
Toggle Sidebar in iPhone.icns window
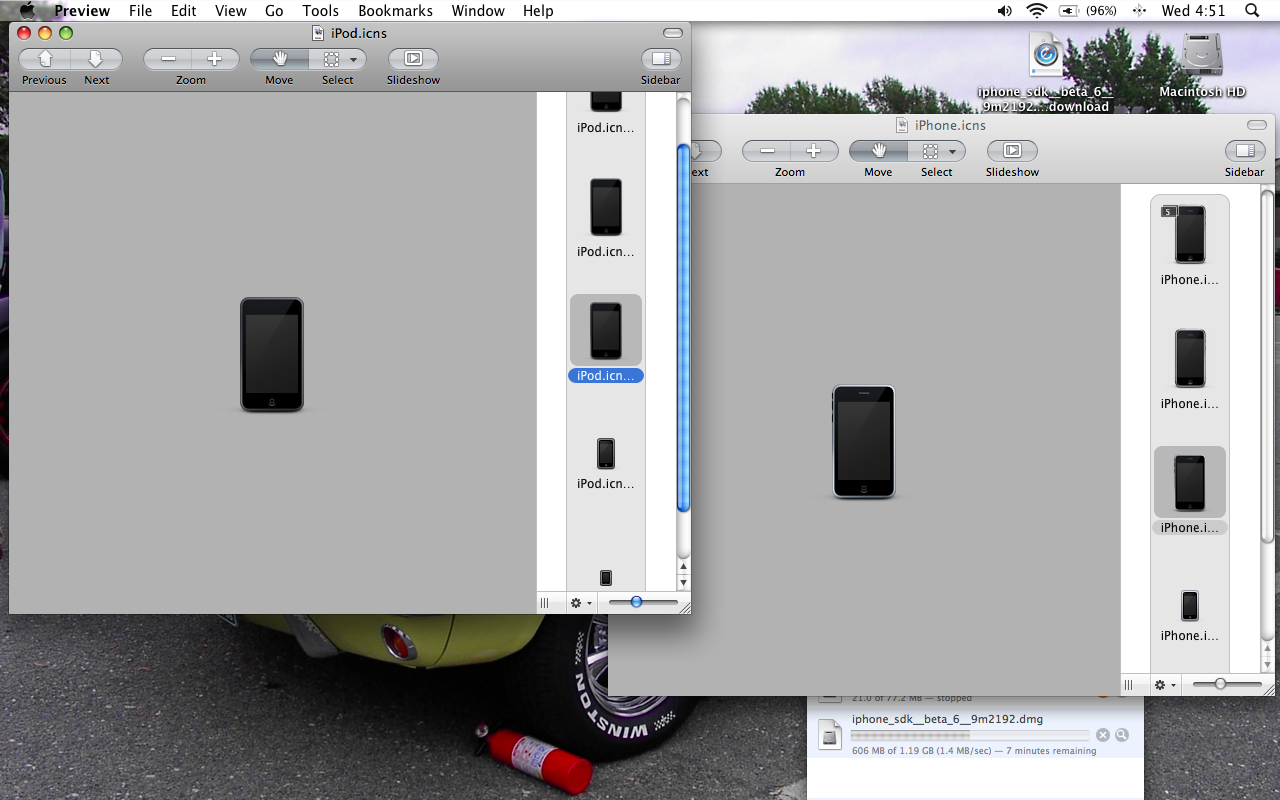(x=1245, y=151)
